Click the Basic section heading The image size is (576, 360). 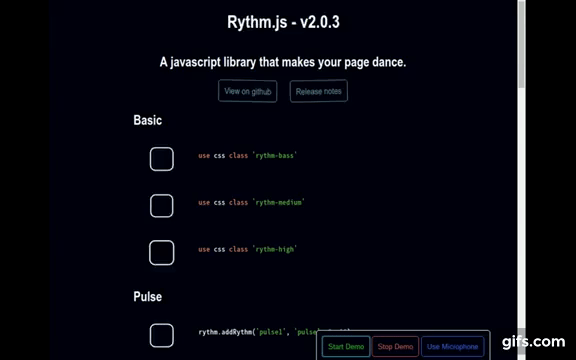point(148,120)
